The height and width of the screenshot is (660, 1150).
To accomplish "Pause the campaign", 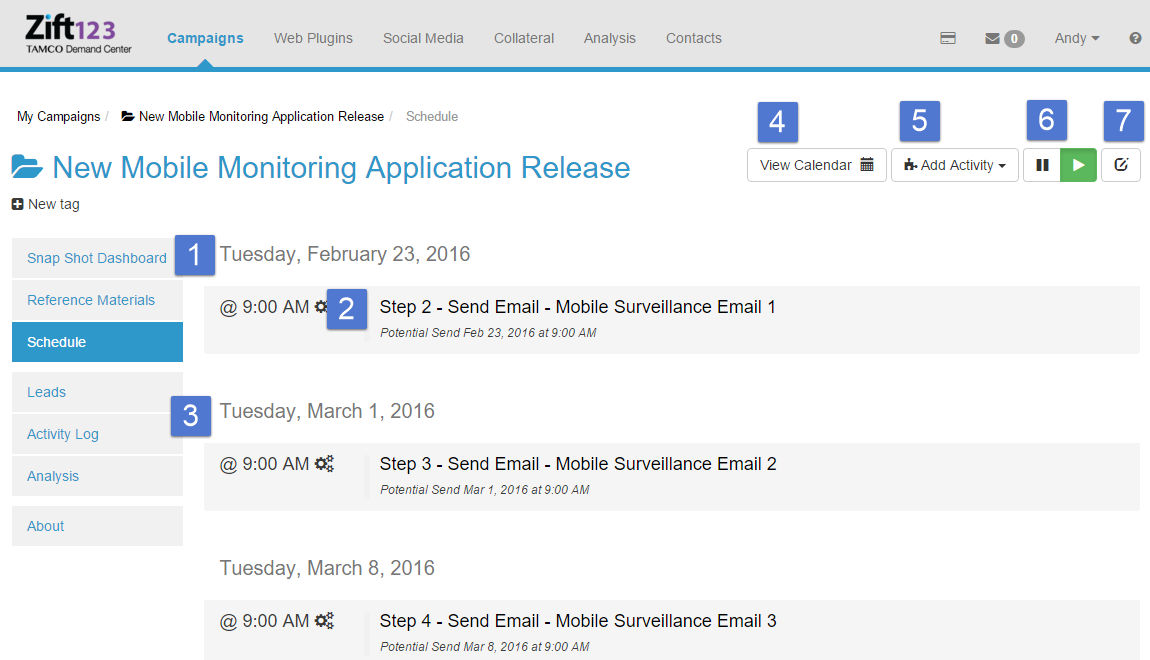I will (x=1042, y=165).
